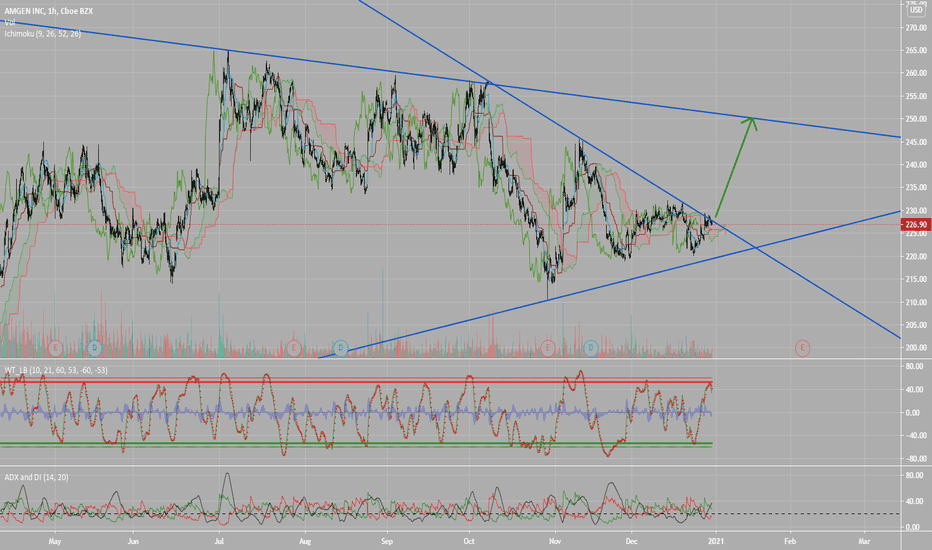This screenshot has height=550, width=932.
Task: Click the Jul label on time axis
Action: [x=219, y=541]
